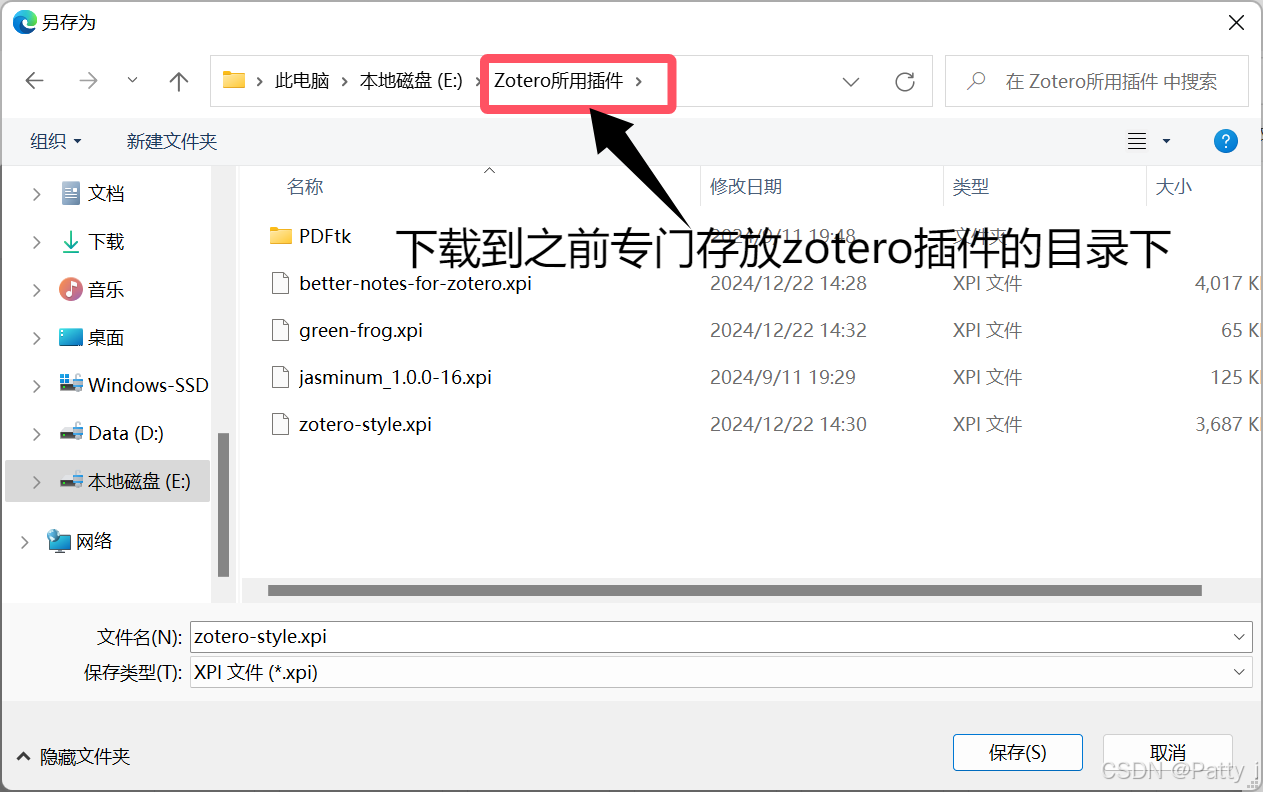Image resolution: width=1263 pixels, height=792 pixels.
Task: Close the 另存为 dialog
Action: pyautogui.click(x=1236, y=21)
